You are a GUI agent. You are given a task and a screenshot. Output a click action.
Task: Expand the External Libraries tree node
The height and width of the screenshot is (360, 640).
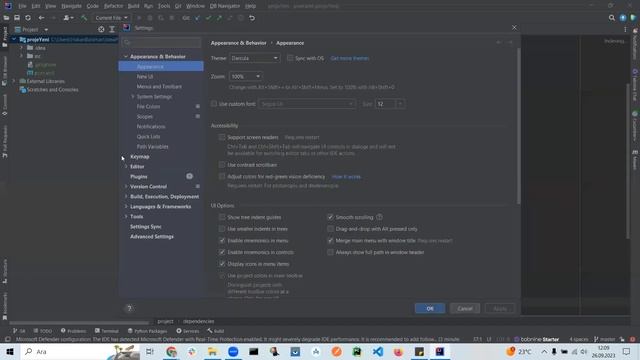14,81
